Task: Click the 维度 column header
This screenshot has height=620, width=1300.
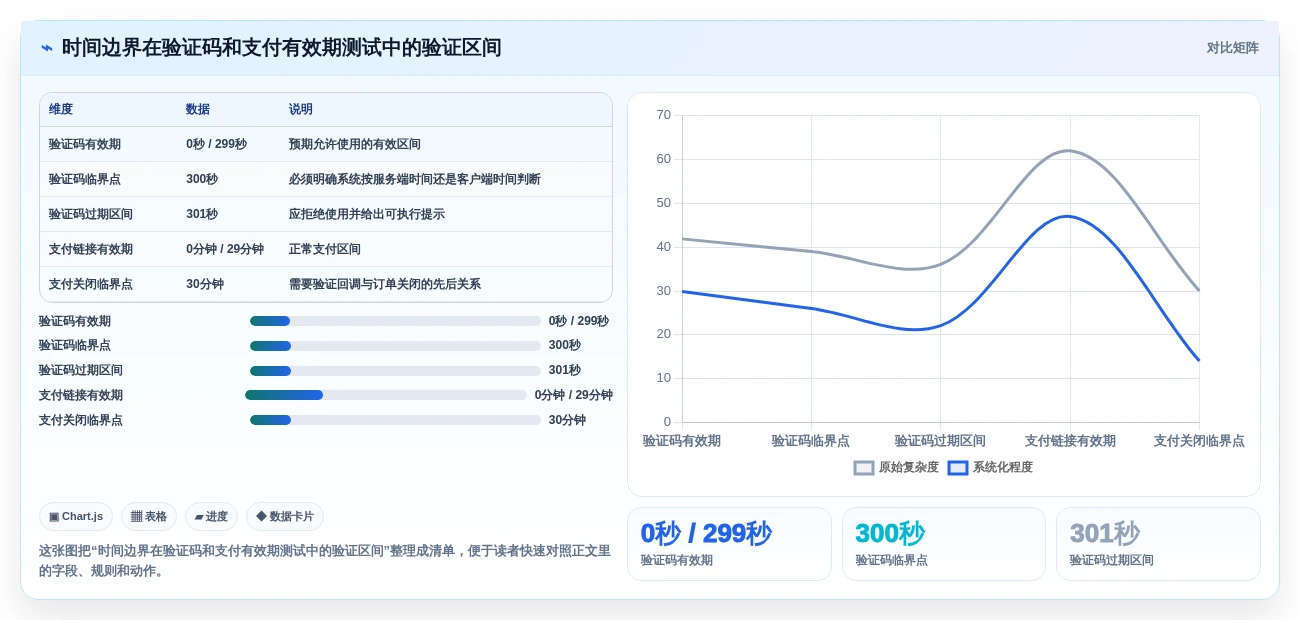Action: coord(61,110)
